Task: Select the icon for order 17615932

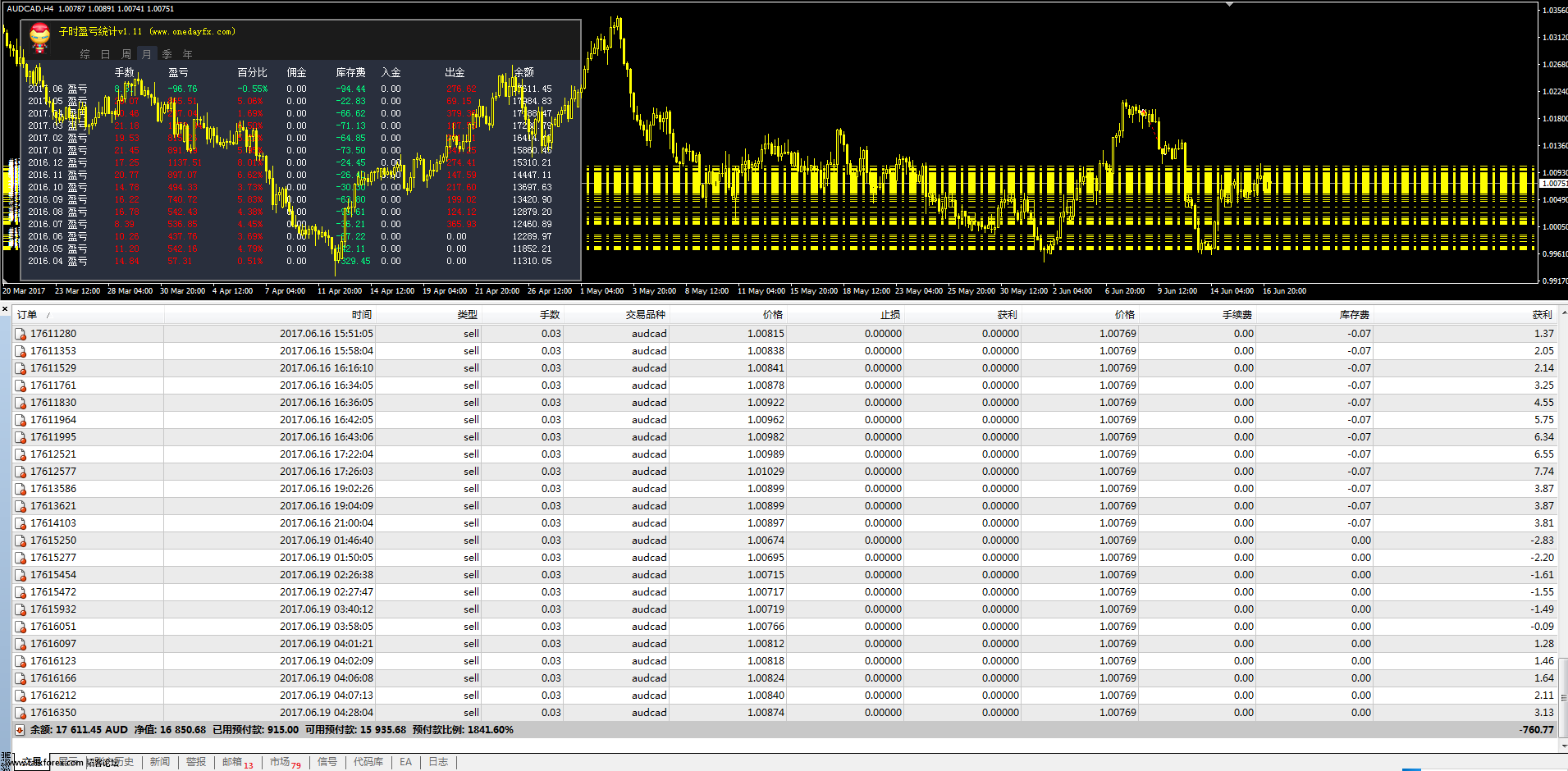Action: coord(21,609)
